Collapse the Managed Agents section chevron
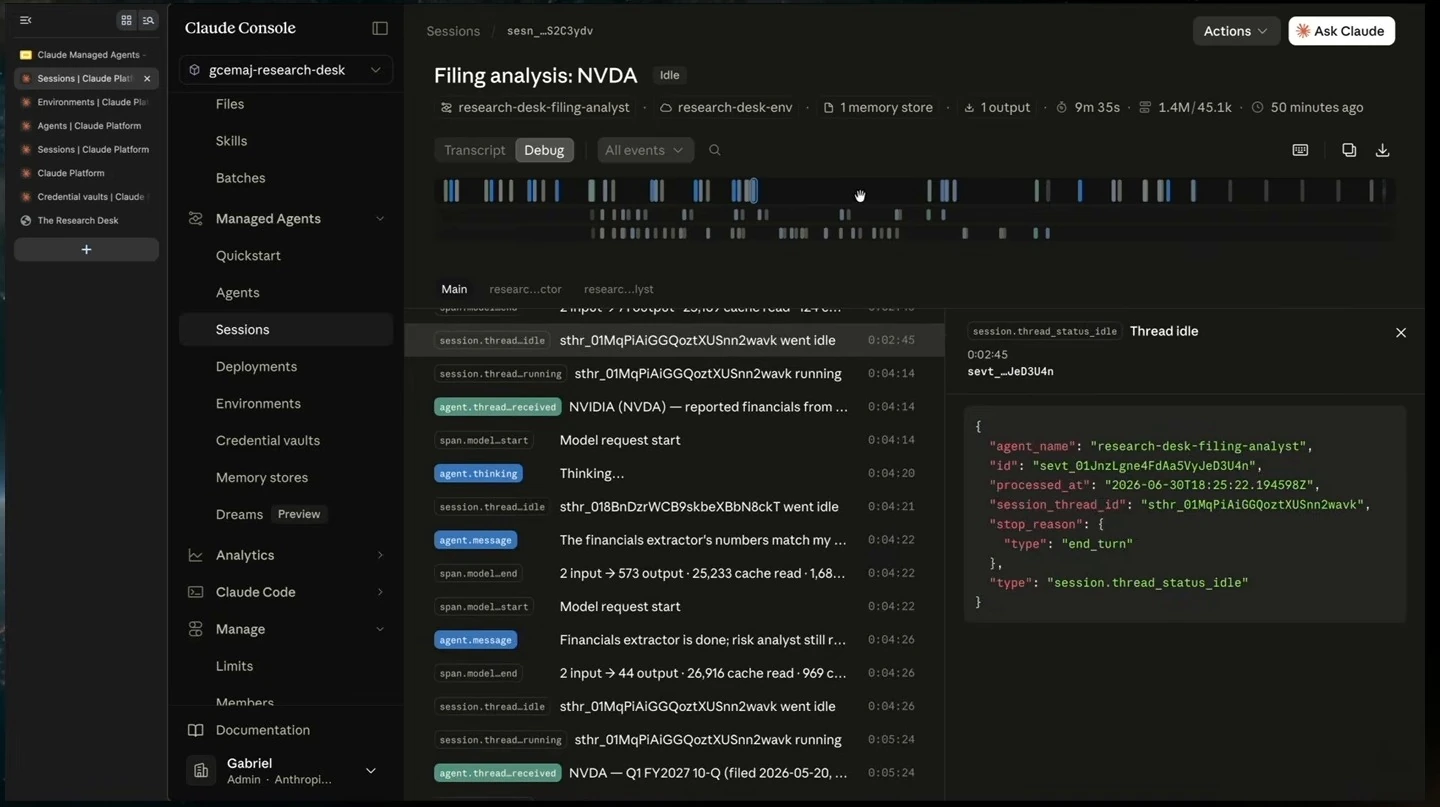Screen dimensions: 1440x807 [379, 219]
